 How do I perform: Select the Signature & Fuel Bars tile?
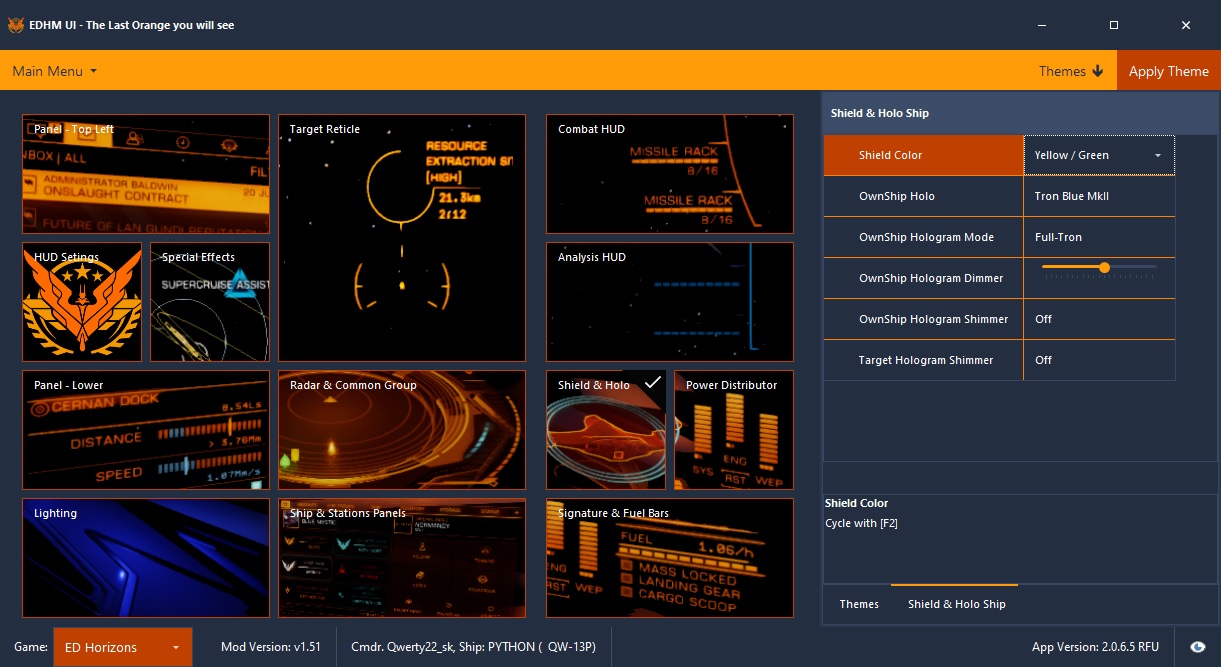click(x=670, y=558)
